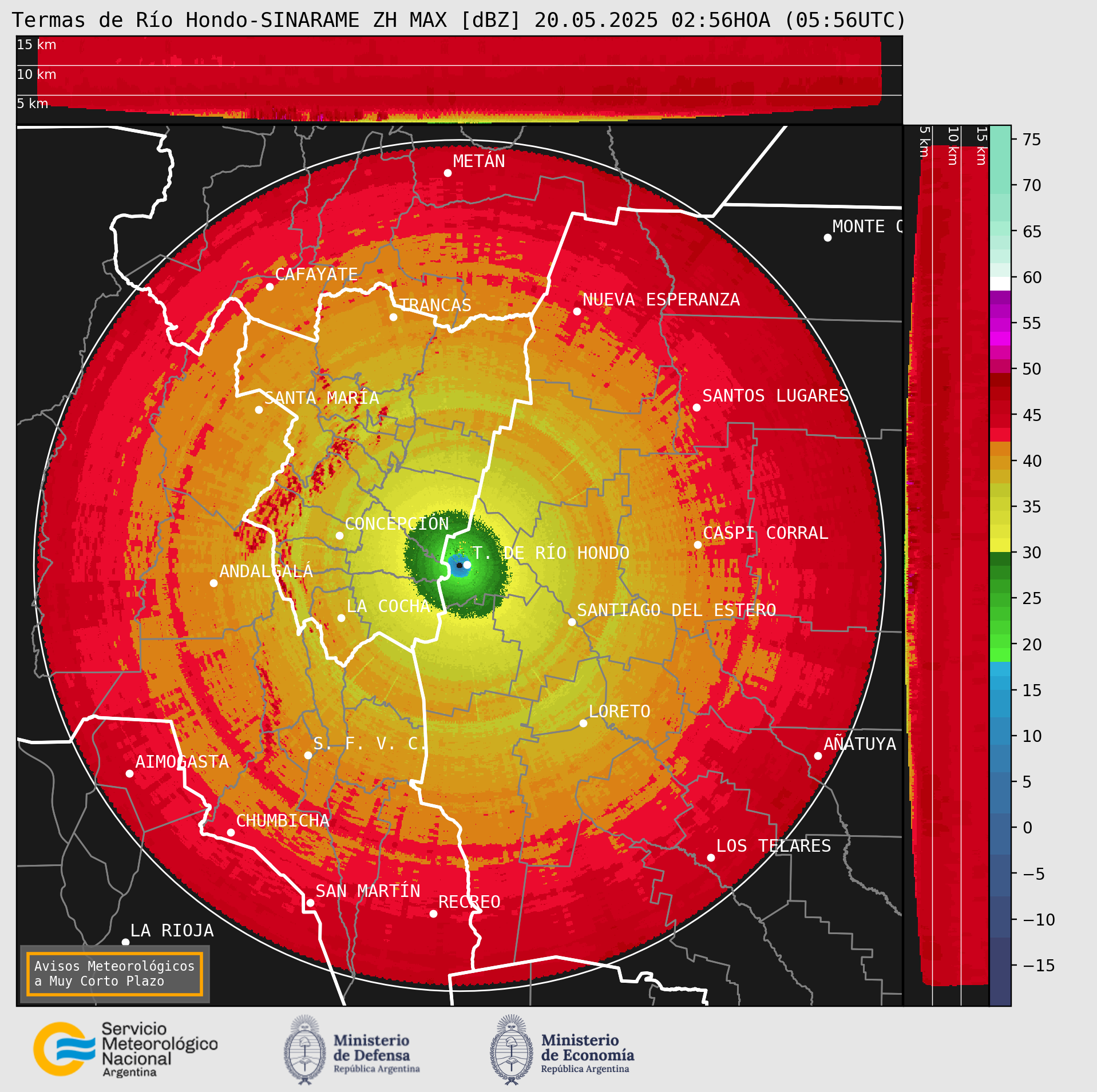Viewport: 1097px width, 1092px height.
Task: Click the 15 km label in right cross-section
Action: (x=981, y=146)
